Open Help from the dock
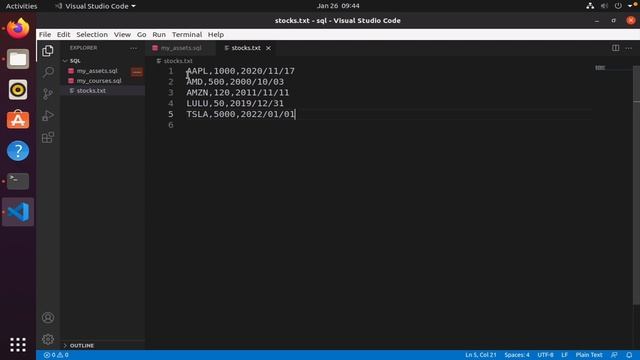640x360 pixels. 18,151
